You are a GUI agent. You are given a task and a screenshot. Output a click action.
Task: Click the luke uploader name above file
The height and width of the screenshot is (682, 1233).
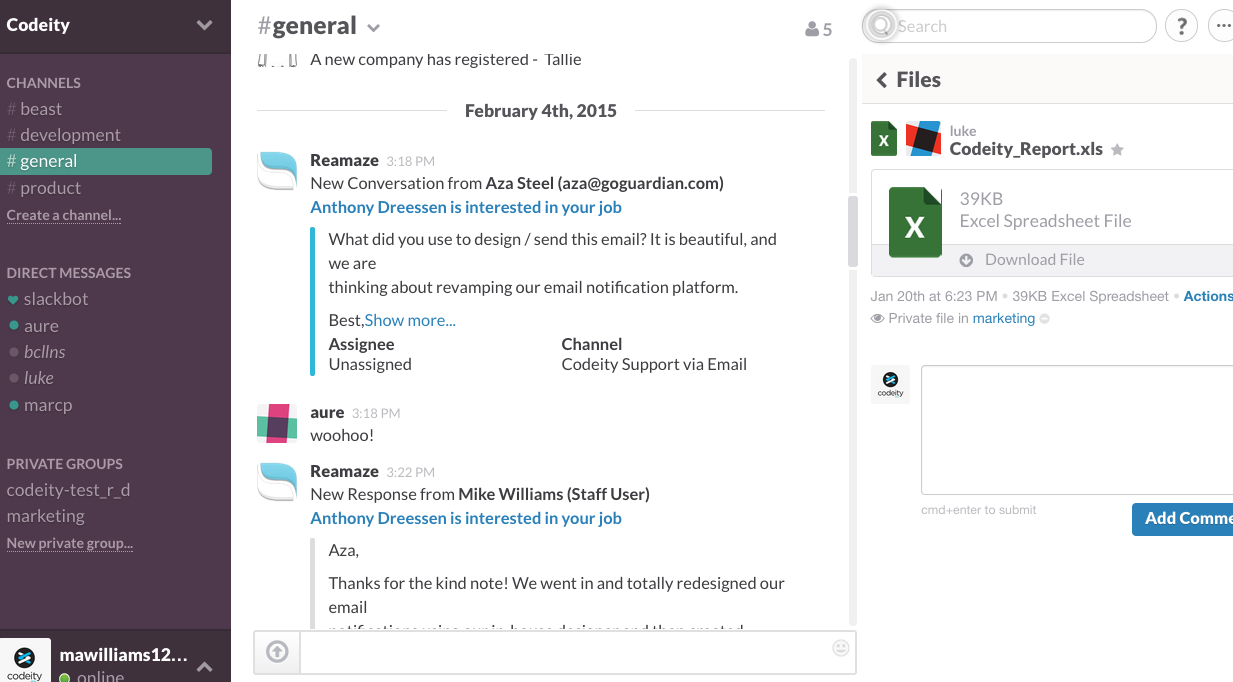click(x=962, y=131)
